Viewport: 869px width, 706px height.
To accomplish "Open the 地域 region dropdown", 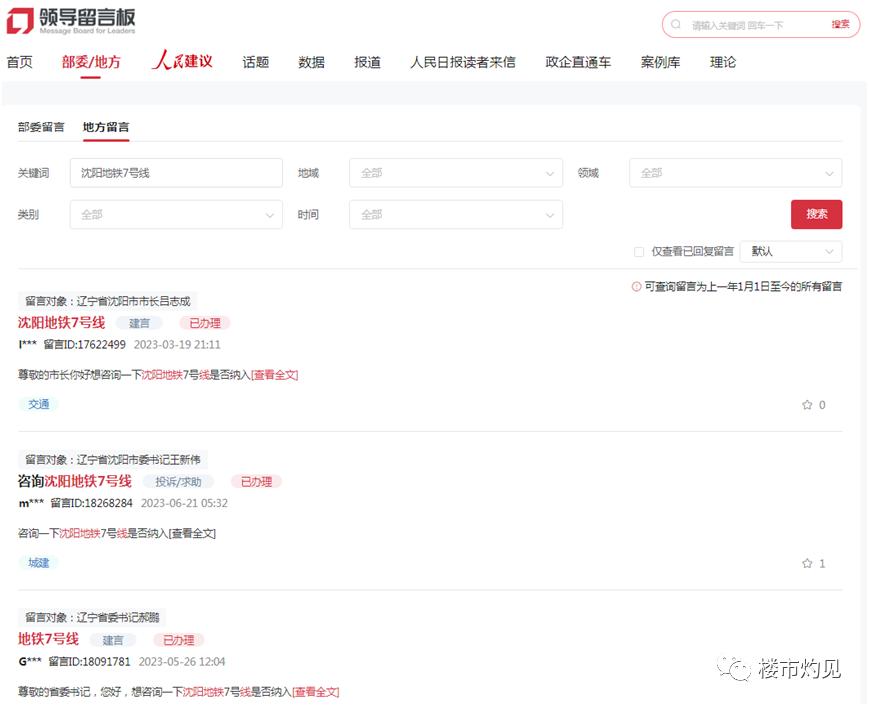I will (x=458, y=172).
